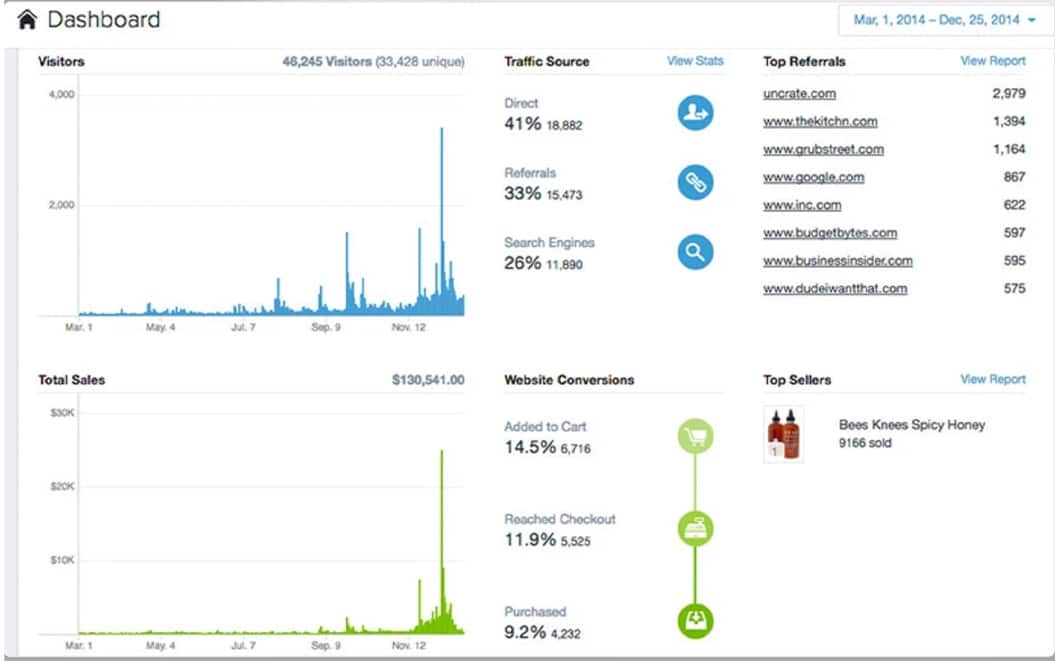Open the www.google.com referral link
Image resolution: width=1060 pixels, height=661 pixels.
pyautogui.click(x=813, y=177)
